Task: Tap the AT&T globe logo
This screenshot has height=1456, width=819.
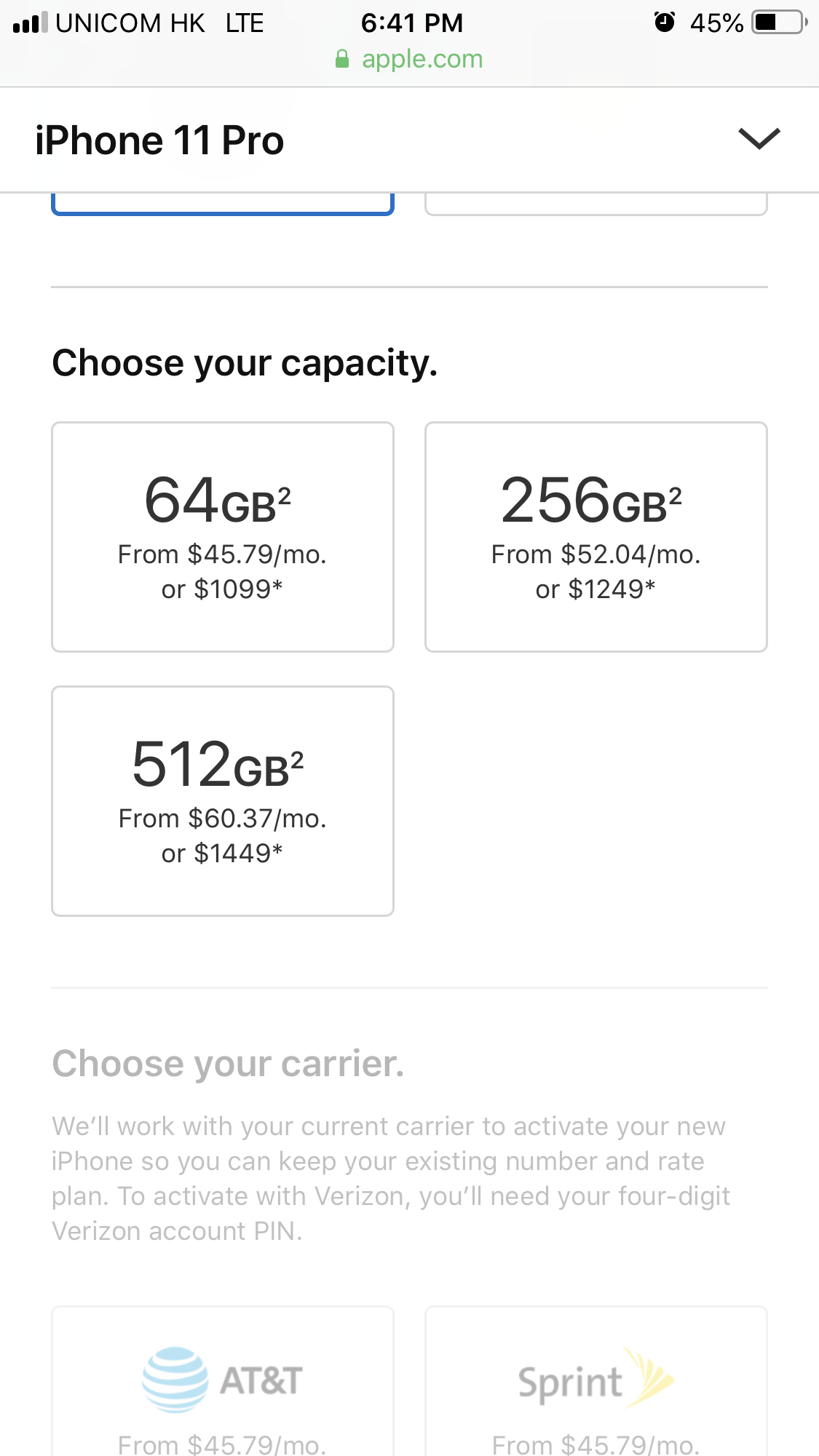Action: (175, 1380)
